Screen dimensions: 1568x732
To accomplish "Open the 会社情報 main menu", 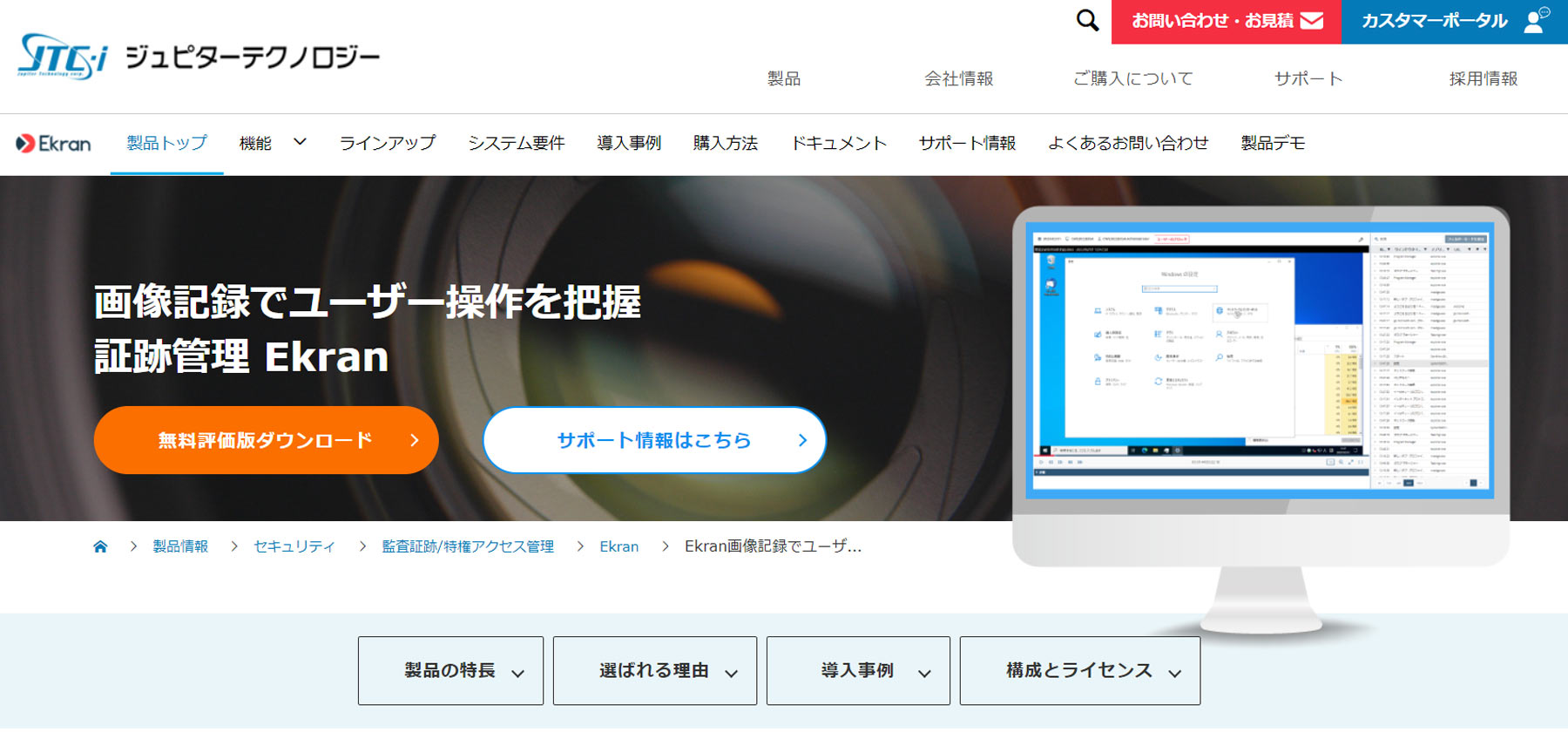I will [959, 78].
